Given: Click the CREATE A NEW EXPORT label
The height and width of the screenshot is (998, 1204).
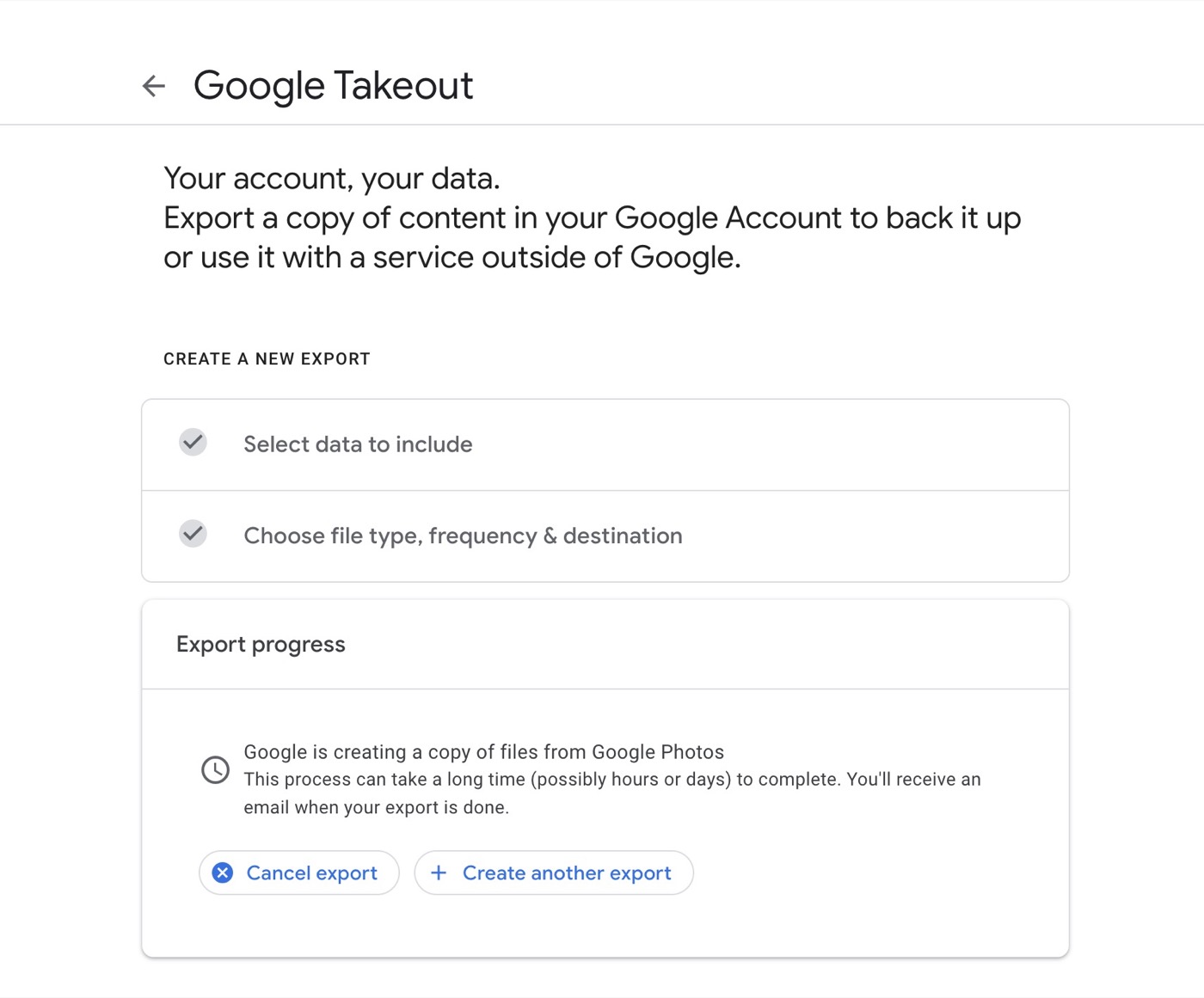Looking at the screenshot, I should pos(267,359).
